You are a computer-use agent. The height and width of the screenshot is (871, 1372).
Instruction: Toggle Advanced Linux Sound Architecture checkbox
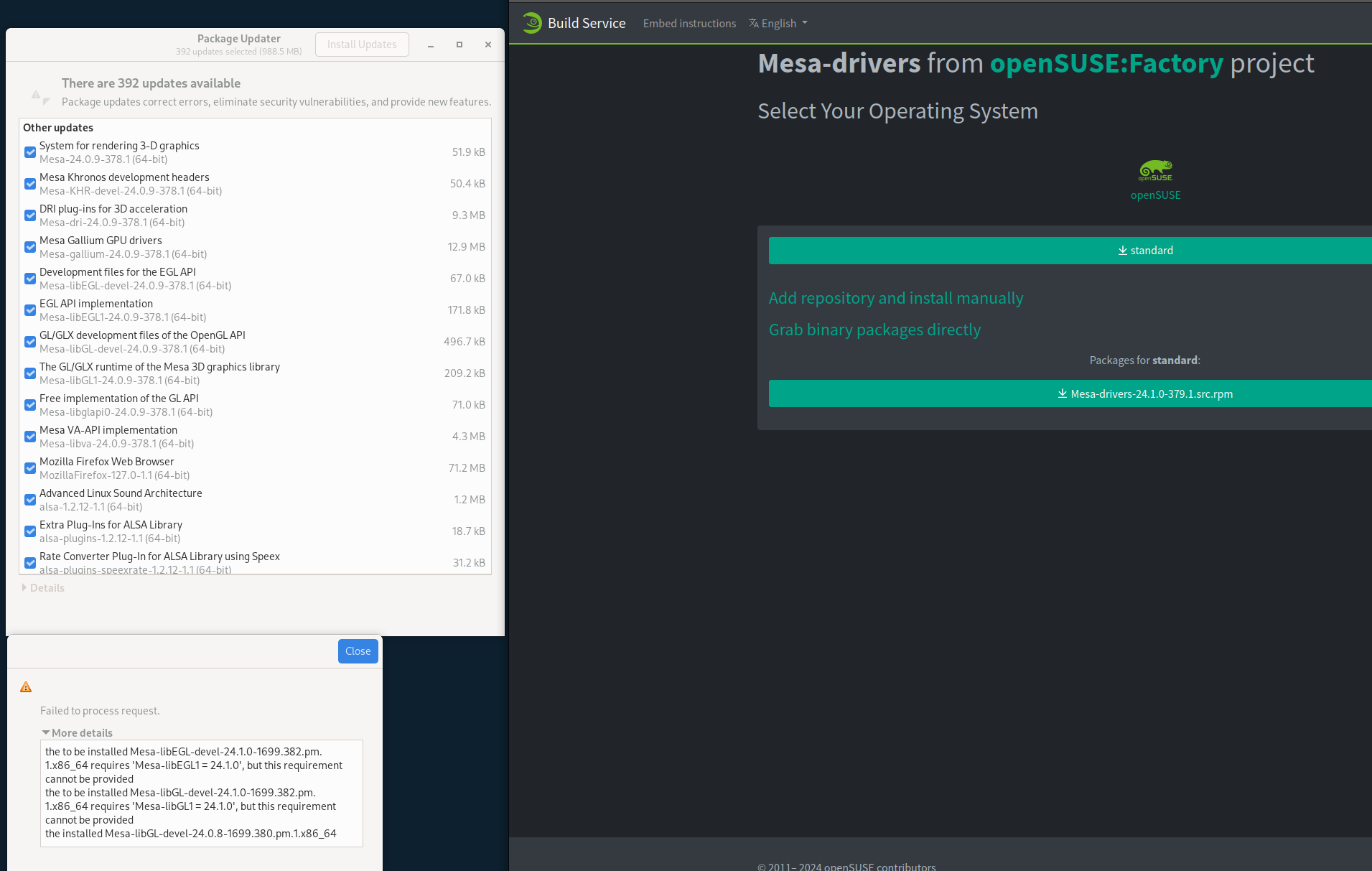click(30, 500)
